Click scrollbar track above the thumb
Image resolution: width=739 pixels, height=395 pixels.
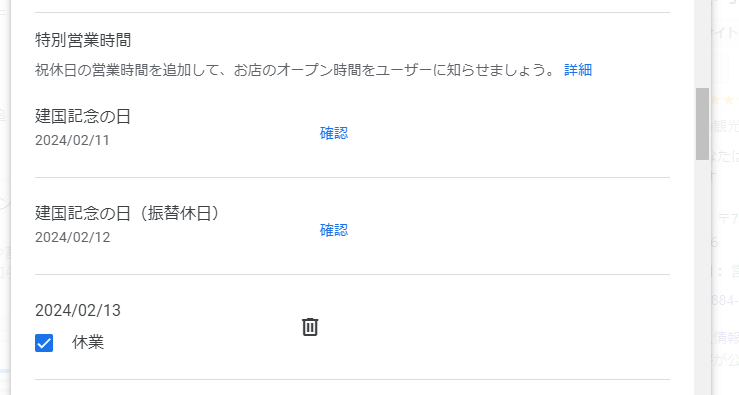702,43
